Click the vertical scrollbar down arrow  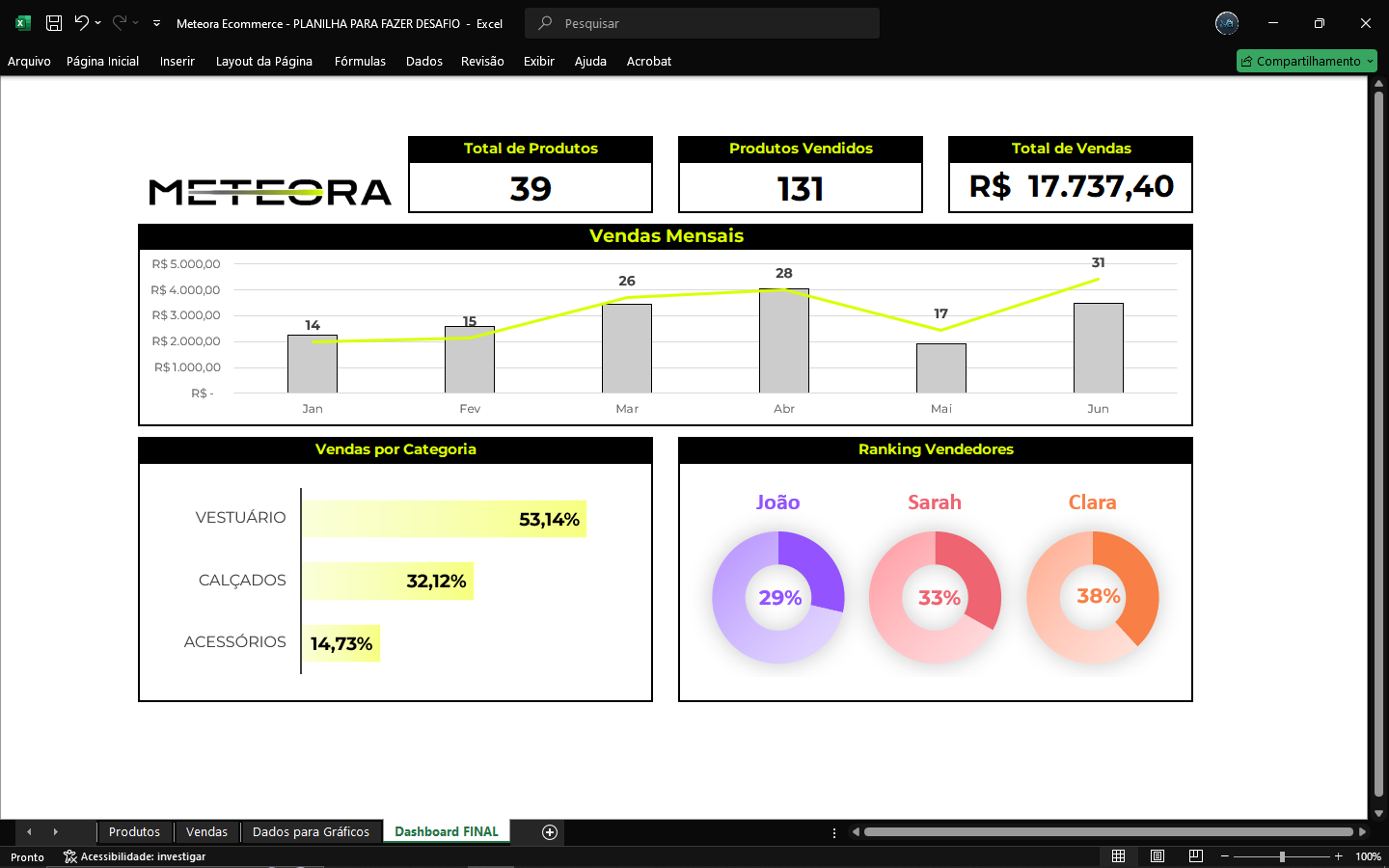point(1378,813)
